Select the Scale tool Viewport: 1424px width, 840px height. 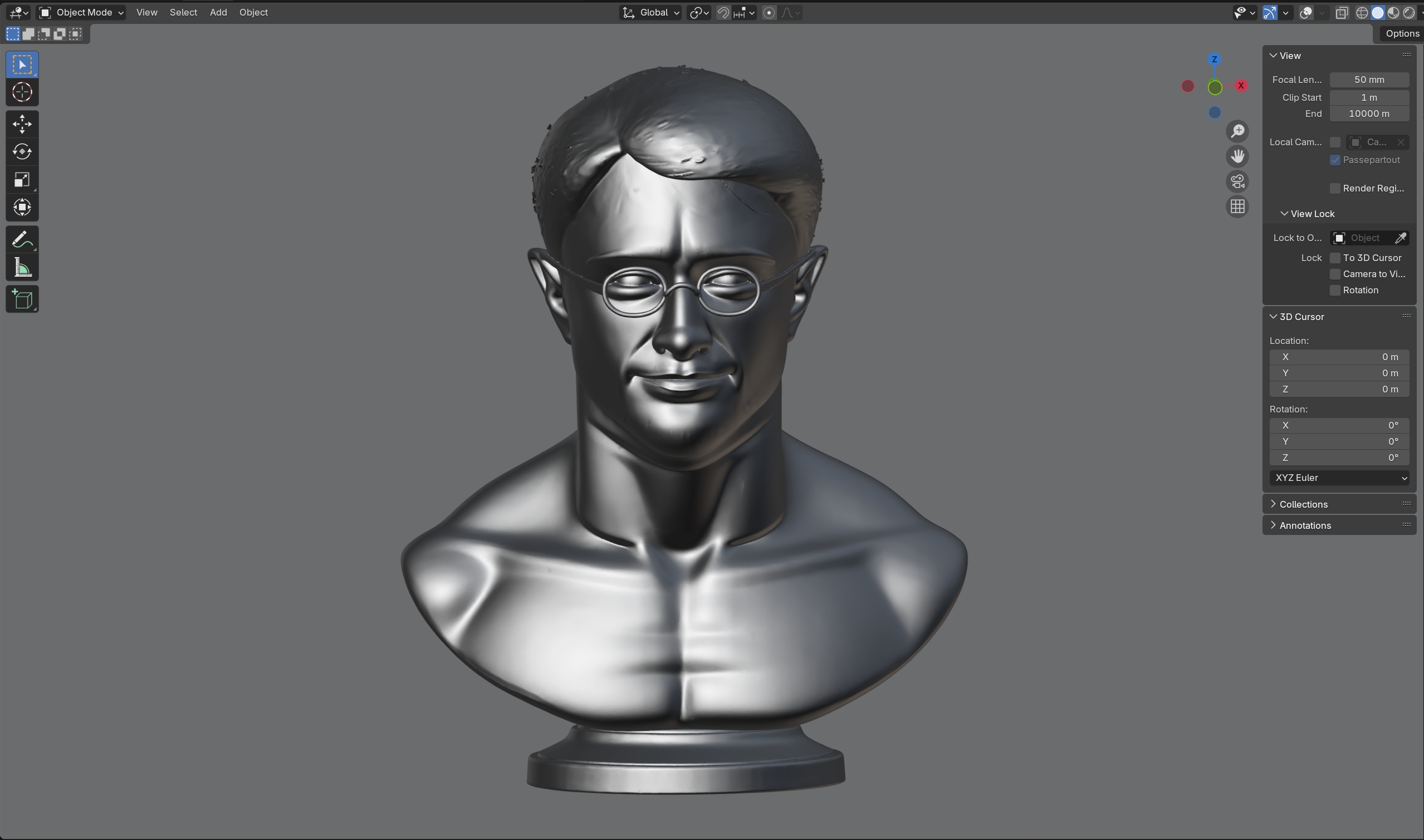[22, 180]
